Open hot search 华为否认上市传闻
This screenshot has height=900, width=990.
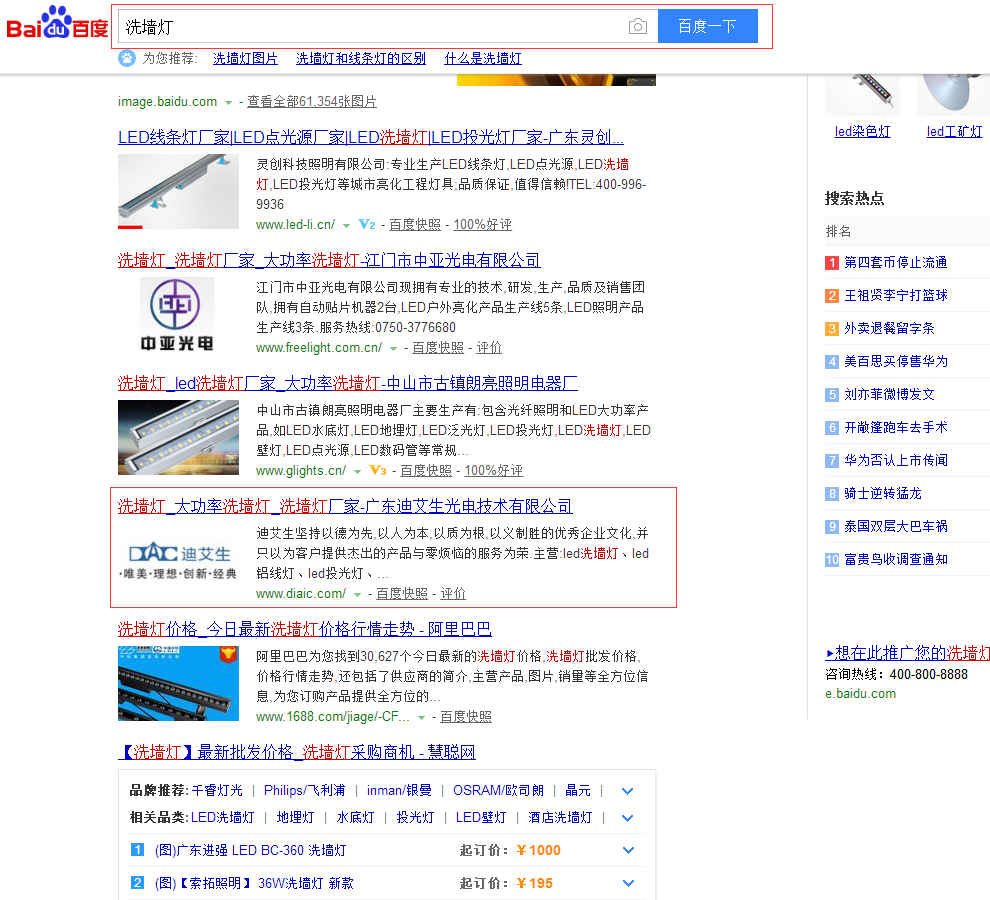click(895, 461)
